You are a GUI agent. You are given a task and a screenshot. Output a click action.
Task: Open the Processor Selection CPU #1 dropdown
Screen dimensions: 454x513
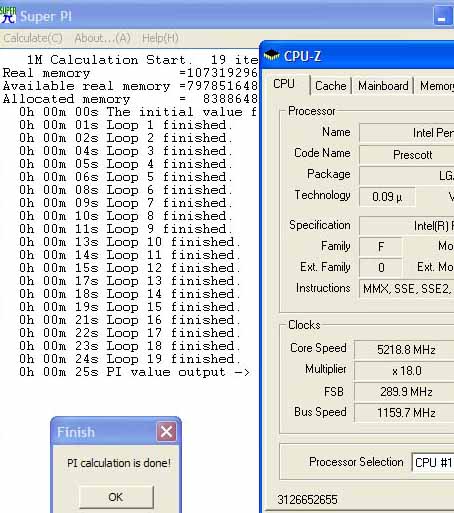click(x=433, y=462)
